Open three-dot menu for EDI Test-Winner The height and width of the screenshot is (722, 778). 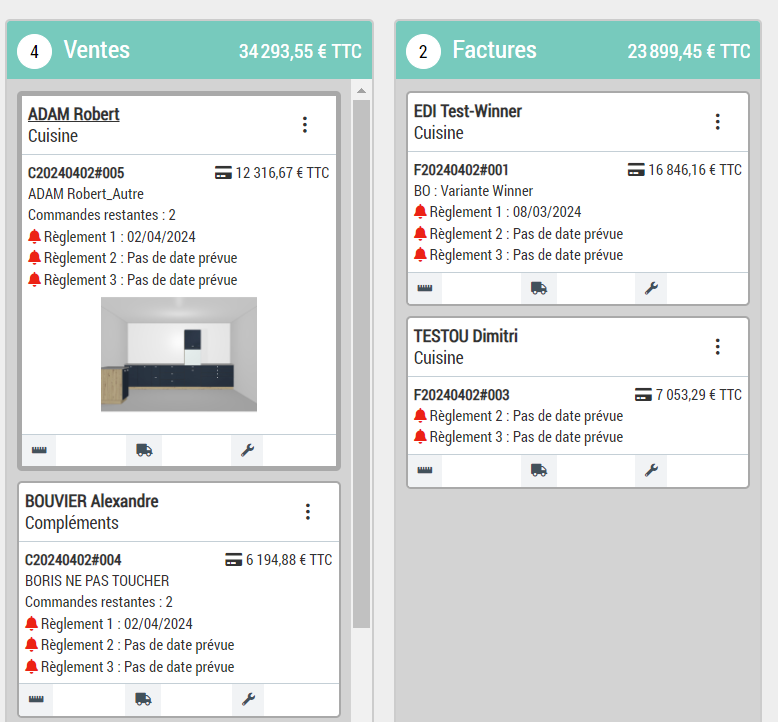(717, 122)
